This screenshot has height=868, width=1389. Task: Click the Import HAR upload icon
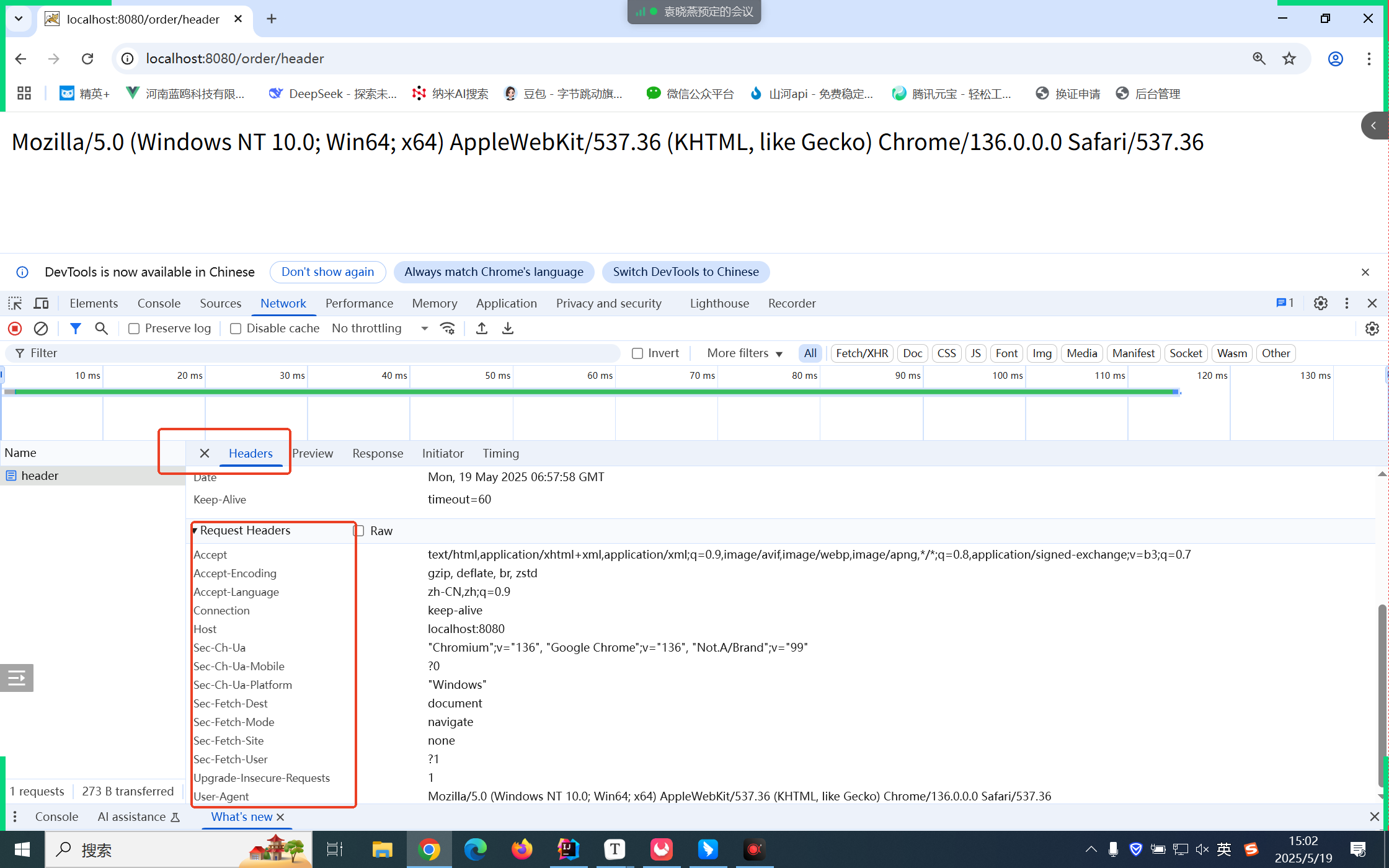482,329
